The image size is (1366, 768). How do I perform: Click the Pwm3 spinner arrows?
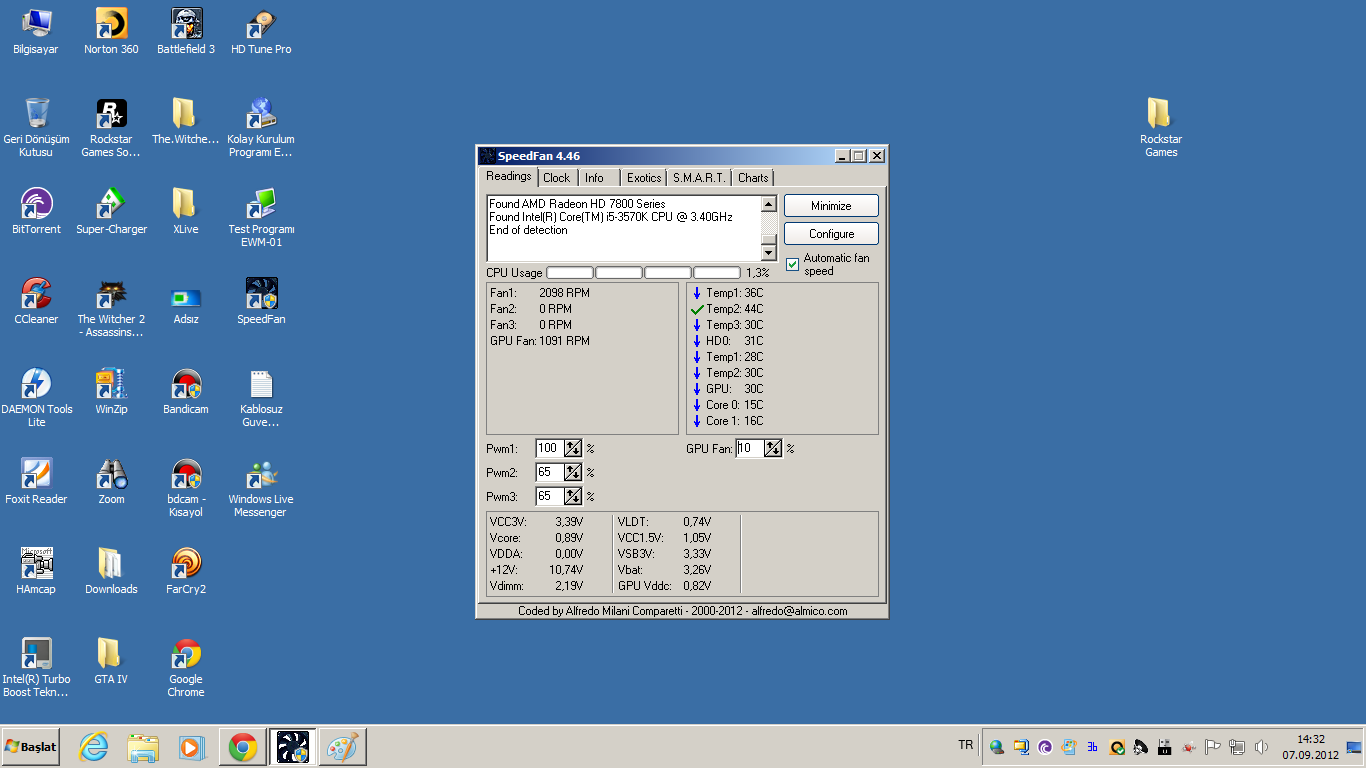pos(573,497)
